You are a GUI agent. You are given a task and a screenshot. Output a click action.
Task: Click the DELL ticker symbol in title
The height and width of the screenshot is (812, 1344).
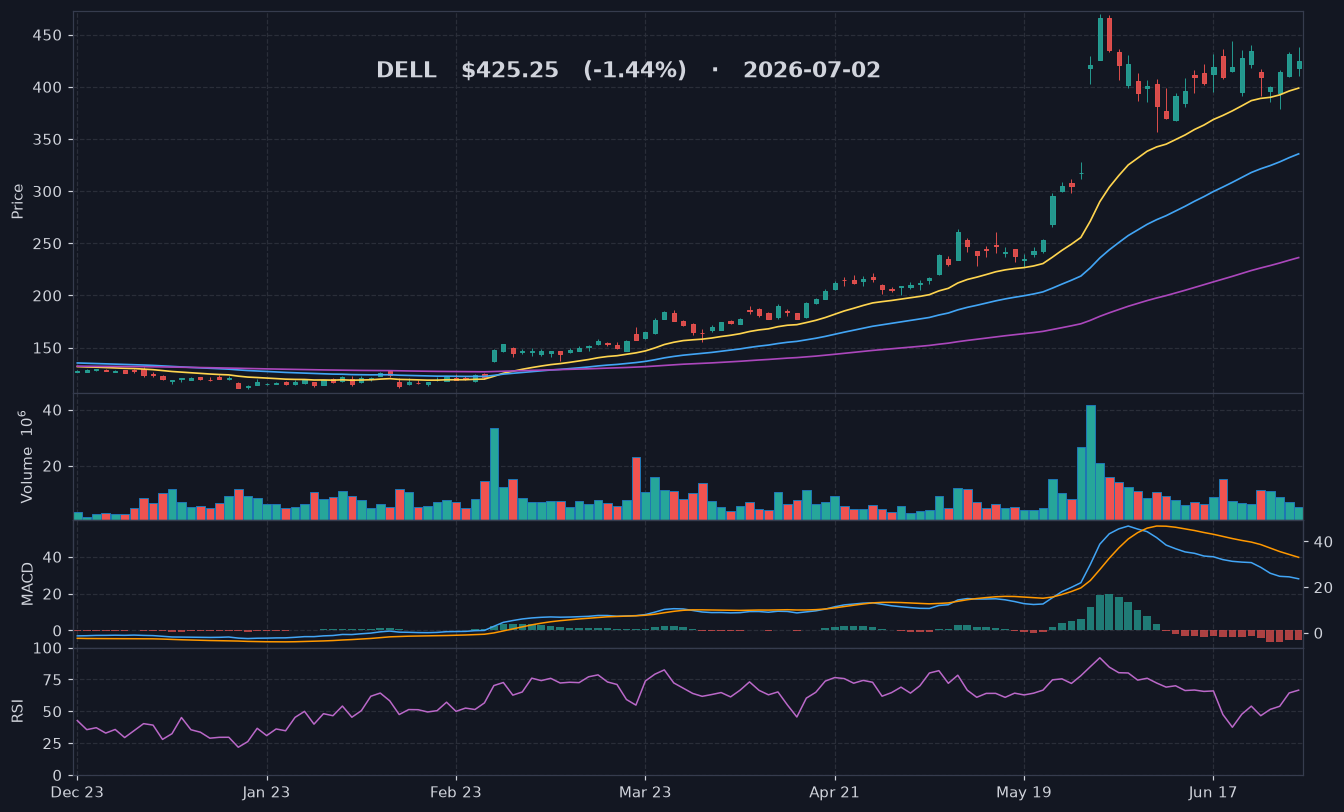click(406, 71)
